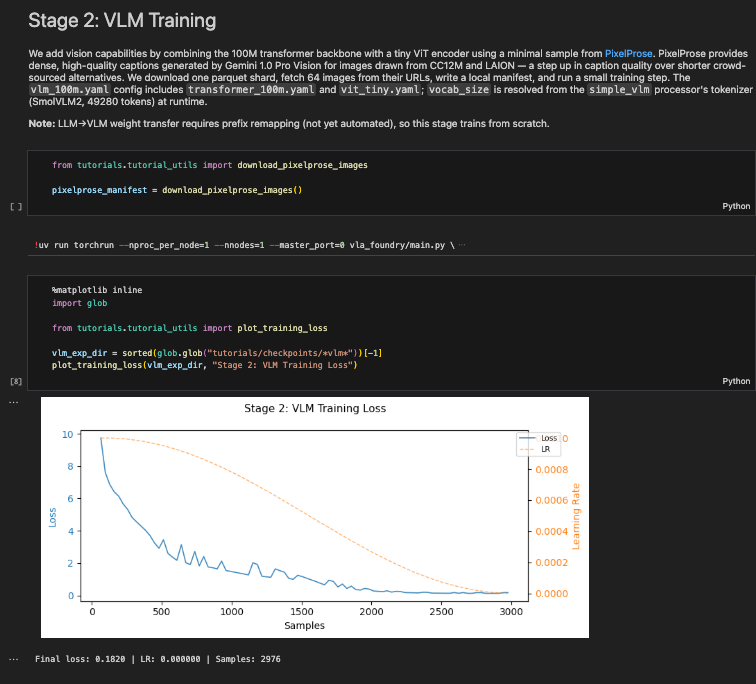Click '%matplotlib inline' line in code cell

(x=97, y=290)
